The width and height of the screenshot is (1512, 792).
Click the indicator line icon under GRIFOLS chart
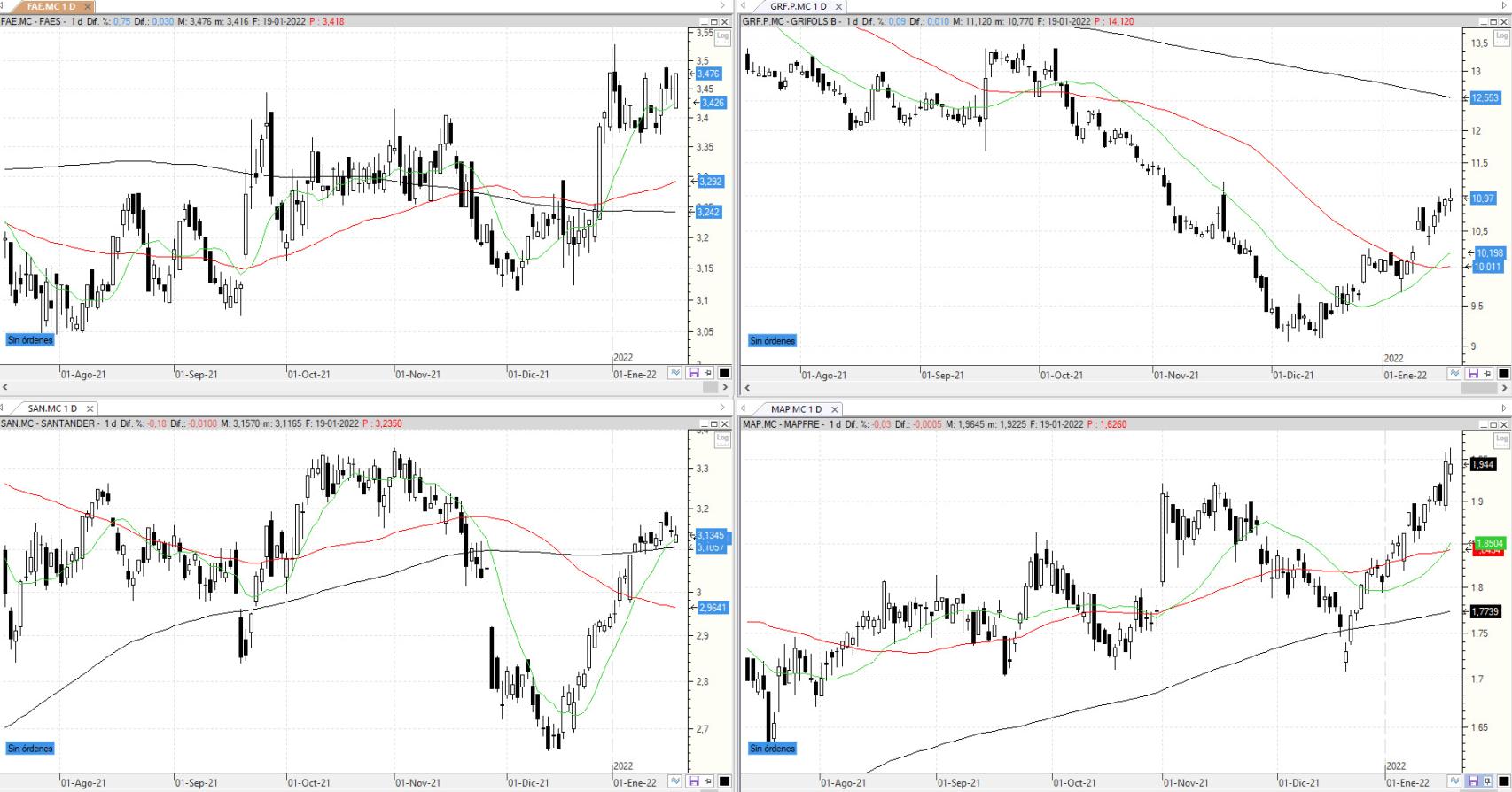click(1454, 374)
